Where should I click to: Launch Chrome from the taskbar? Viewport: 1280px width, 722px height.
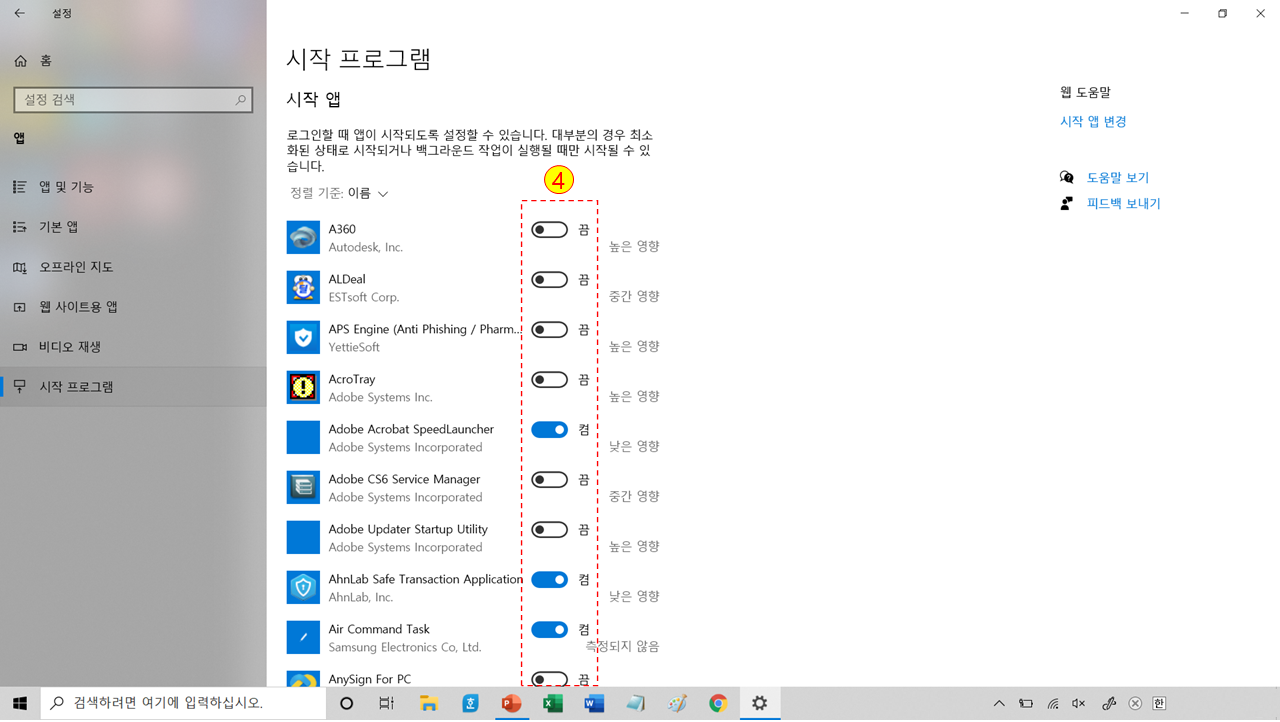pos(718,703)
